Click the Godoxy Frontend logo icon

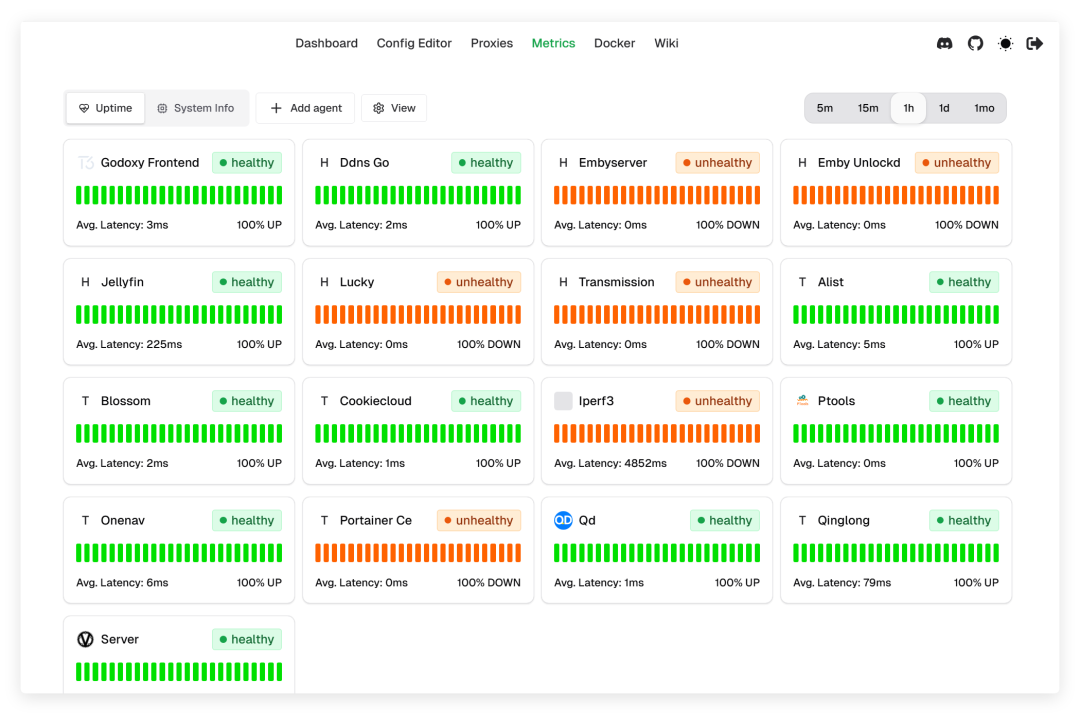(x=85, y=163)
